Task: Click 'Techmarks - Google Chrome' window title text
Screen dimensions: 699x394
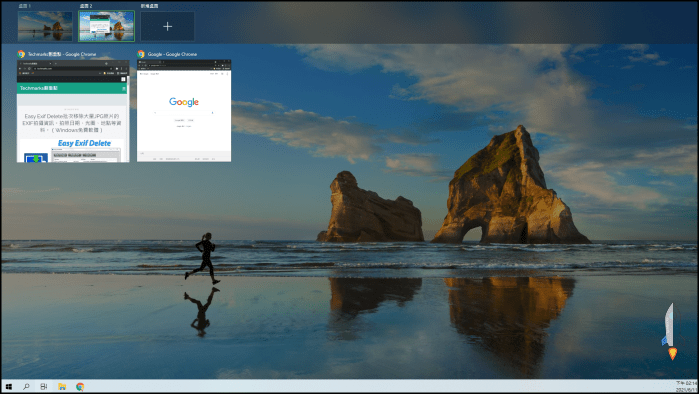Action: tap(62, 54)
